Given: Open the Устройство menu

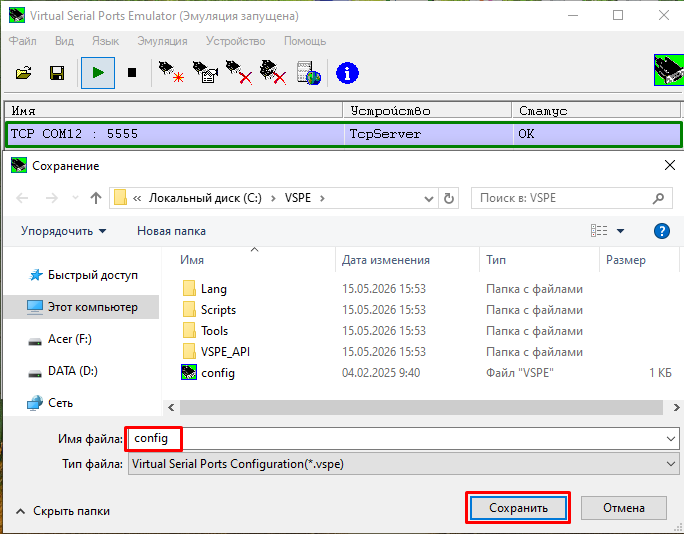Looking at the screenshot, I should pos(236,41).
